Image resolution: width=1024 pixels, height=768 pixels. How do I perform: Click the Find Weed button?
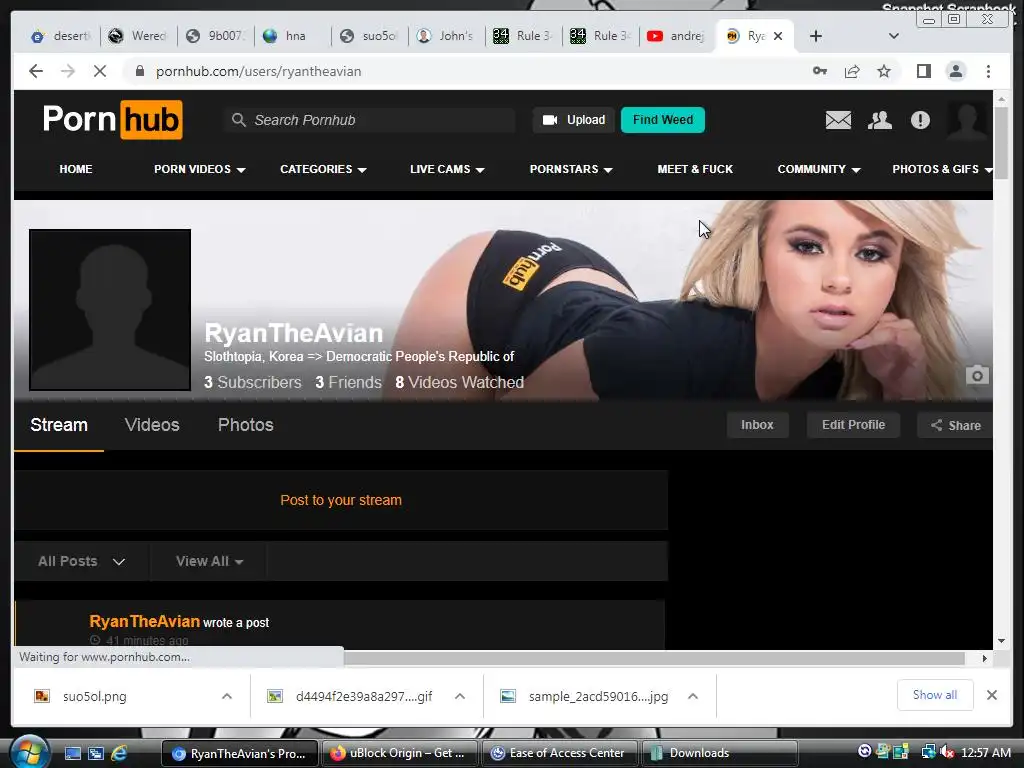point(663,120)
